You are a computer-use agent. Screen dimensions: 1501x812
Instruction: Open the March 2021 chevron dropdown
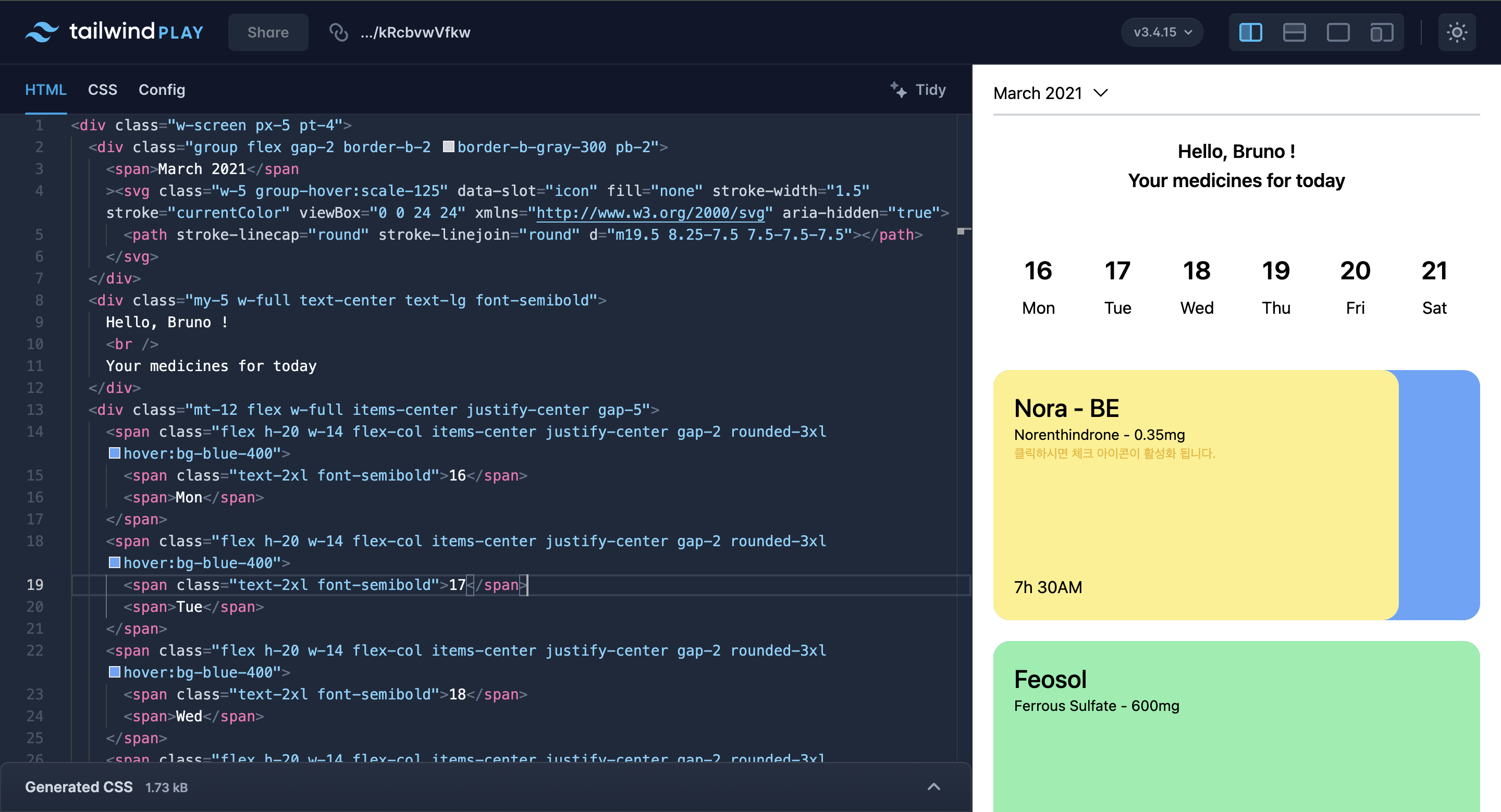click(x=1101, y=93)
